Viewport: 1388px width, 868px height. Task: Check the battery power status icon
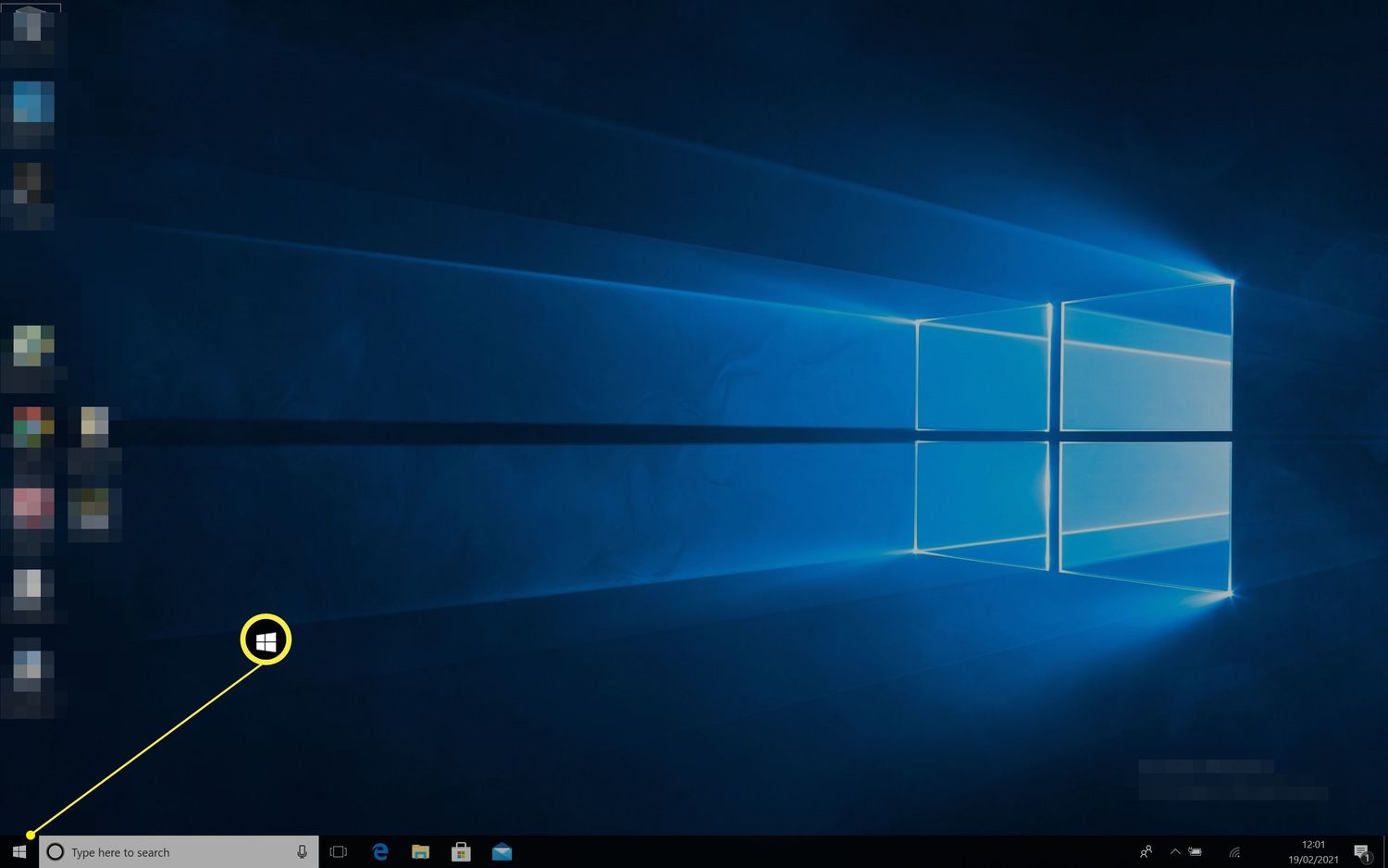pos(1196,852)
